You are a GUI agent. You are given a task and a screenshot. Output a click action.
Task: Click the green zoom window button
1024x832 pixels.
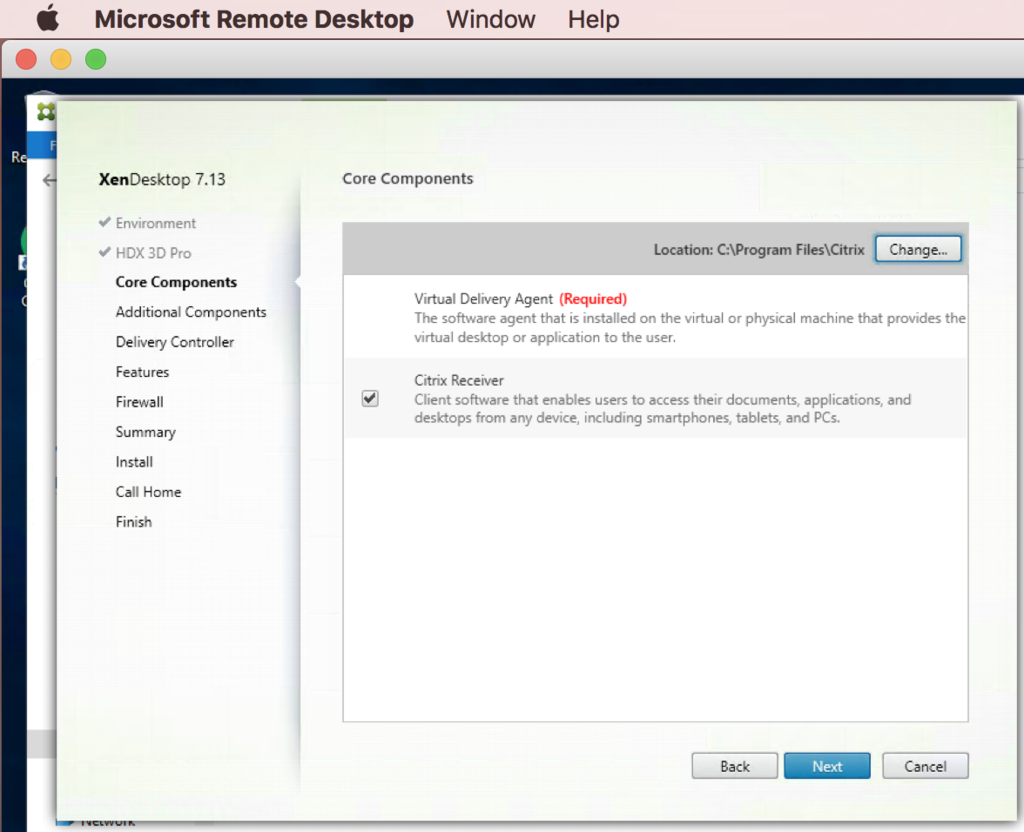[95, 59]
